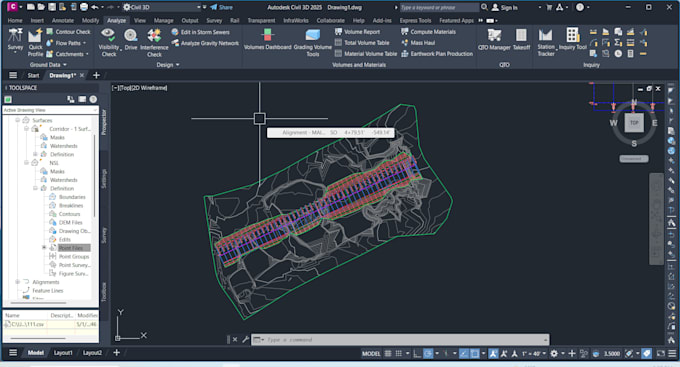Insert a Total Volume Table

tap(362, 43)
